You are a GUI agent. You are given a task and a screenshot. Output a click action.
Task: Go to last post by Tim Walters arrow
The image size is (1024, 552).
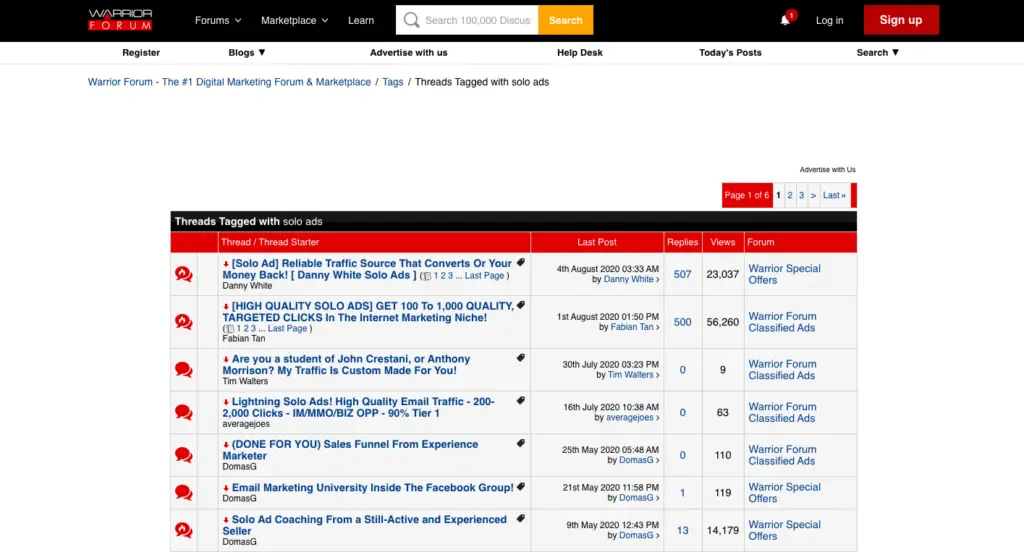[x=658, y=375]
